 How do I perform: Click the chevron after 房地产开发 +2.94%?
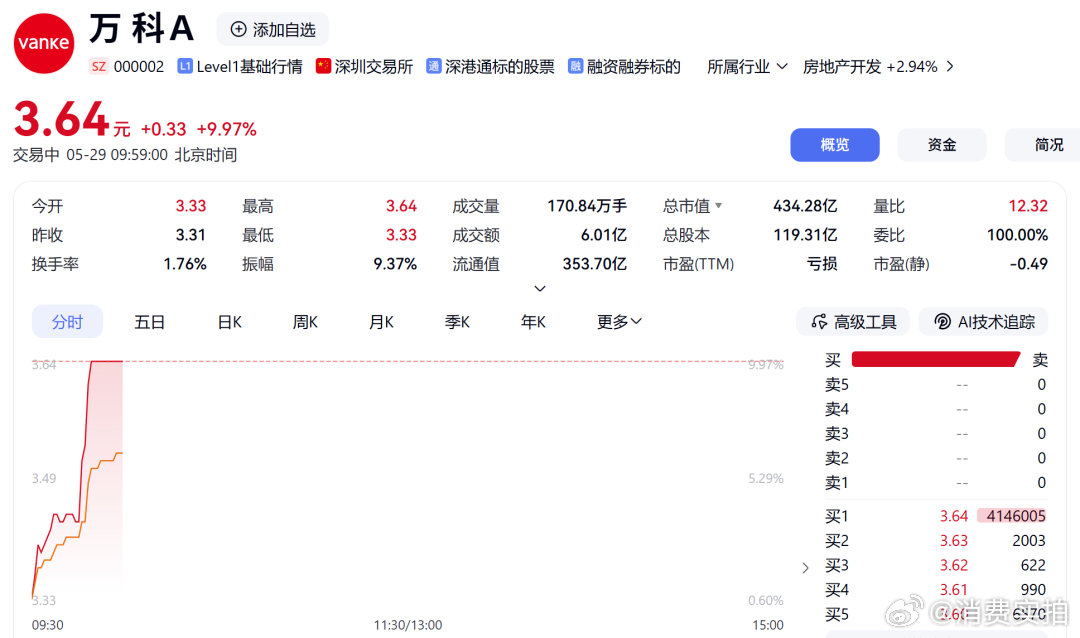coord(950,66)
